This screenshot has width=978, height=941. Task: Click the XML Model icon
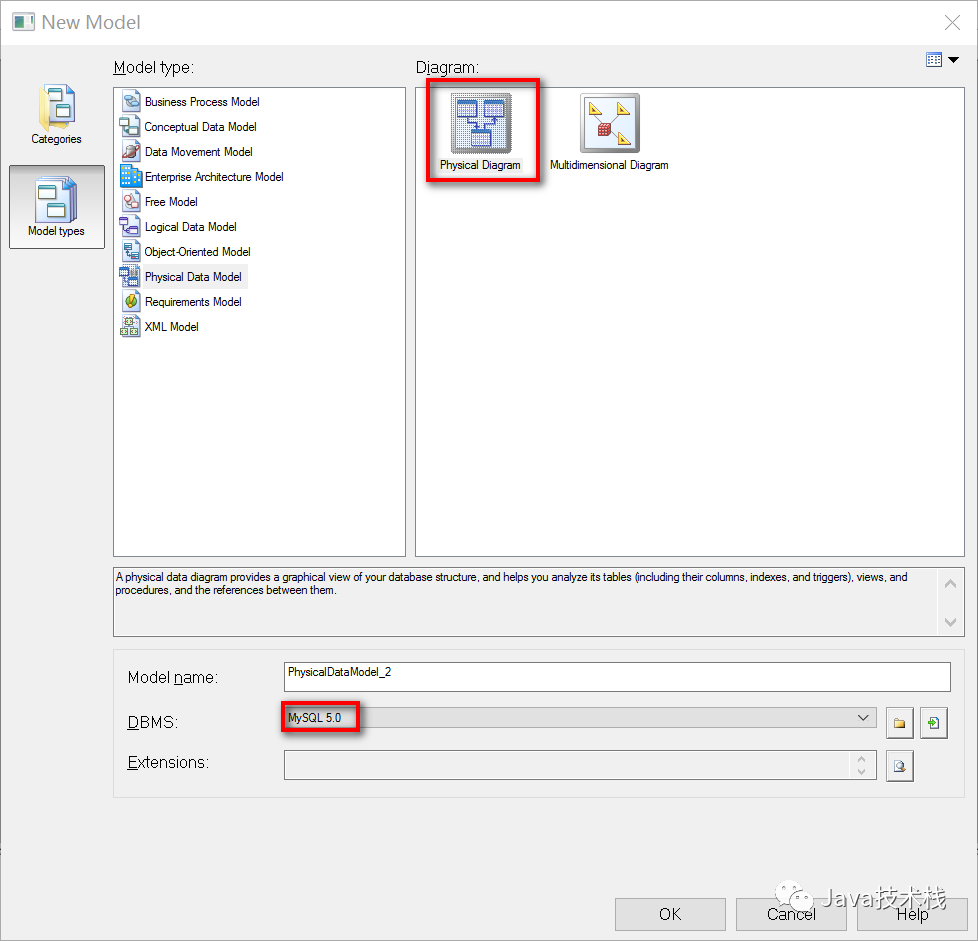tap(130, 326)
